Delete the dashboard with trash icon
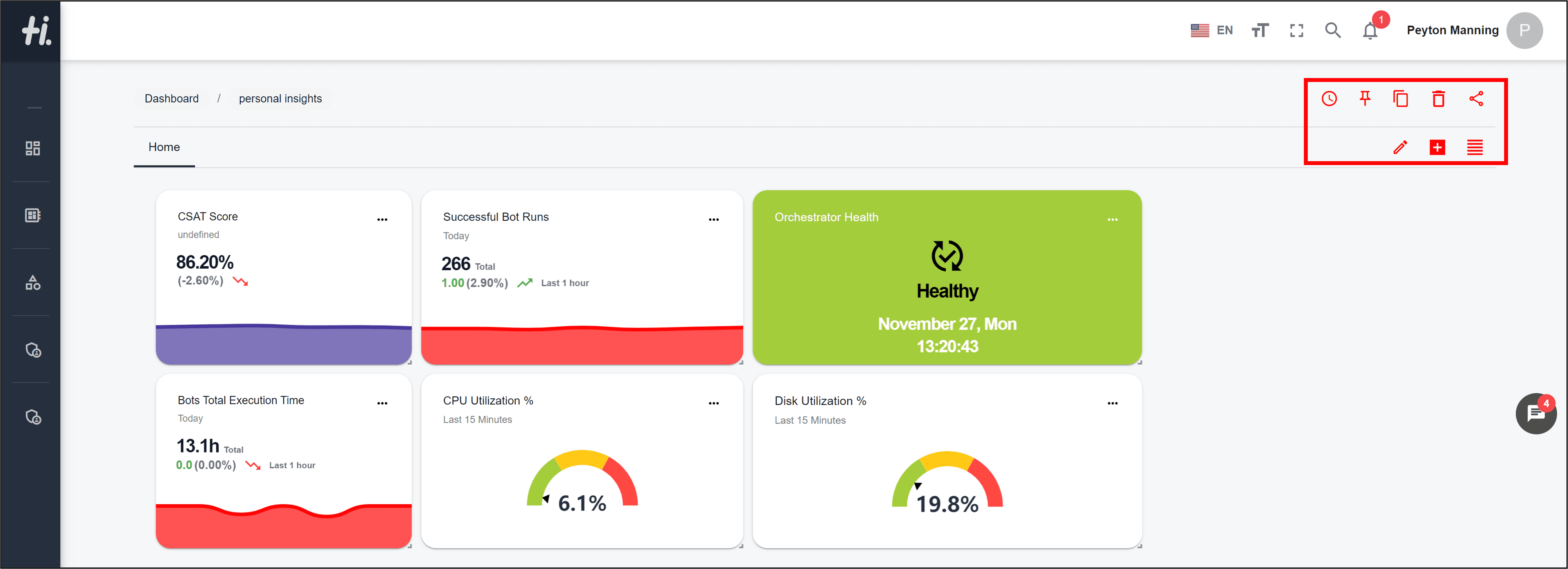The height and width of the screenshot is (569, 1568). point(1438,99)
